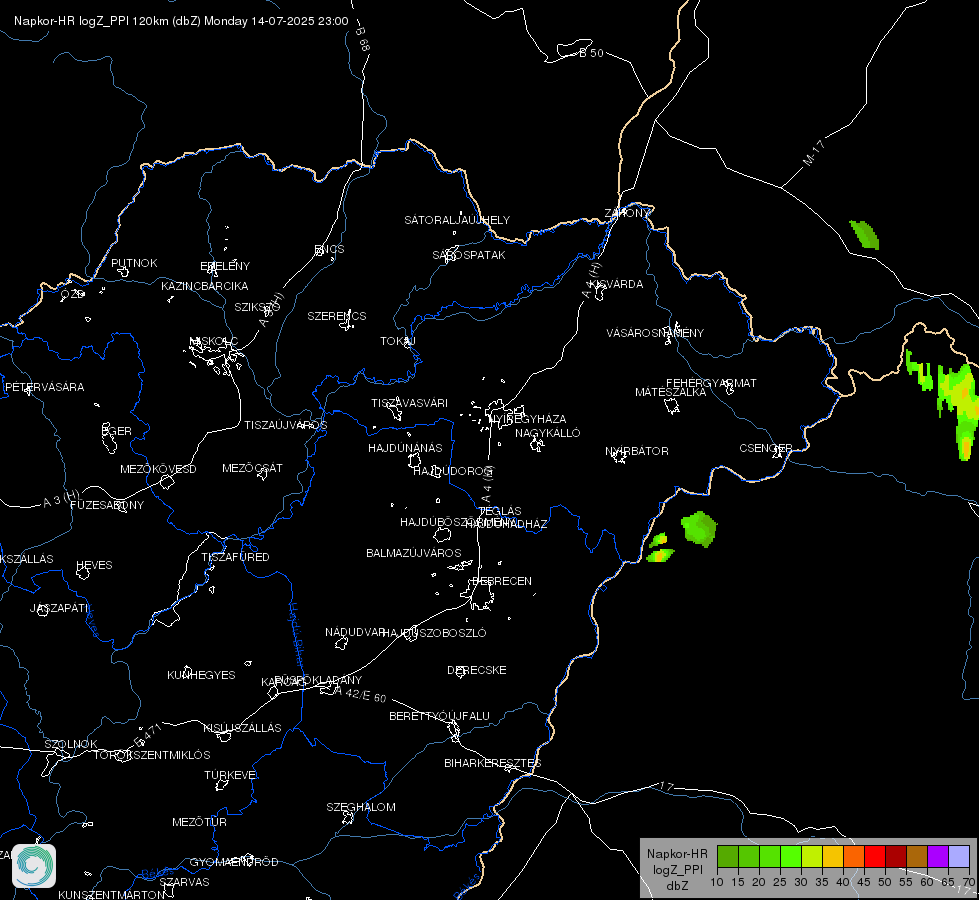Click the green radar echo northeast of Záhony
The image size is (979, 900).
865,235
